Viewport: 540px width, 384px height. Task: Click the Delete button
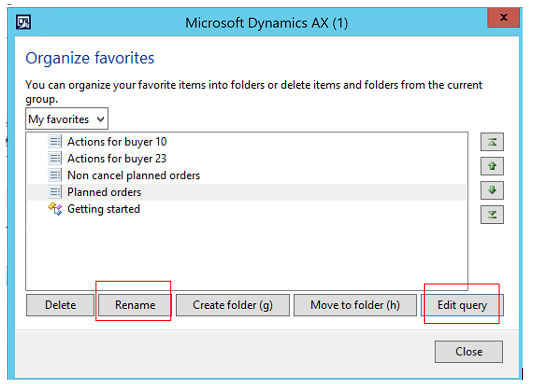[x=60, y=305]
